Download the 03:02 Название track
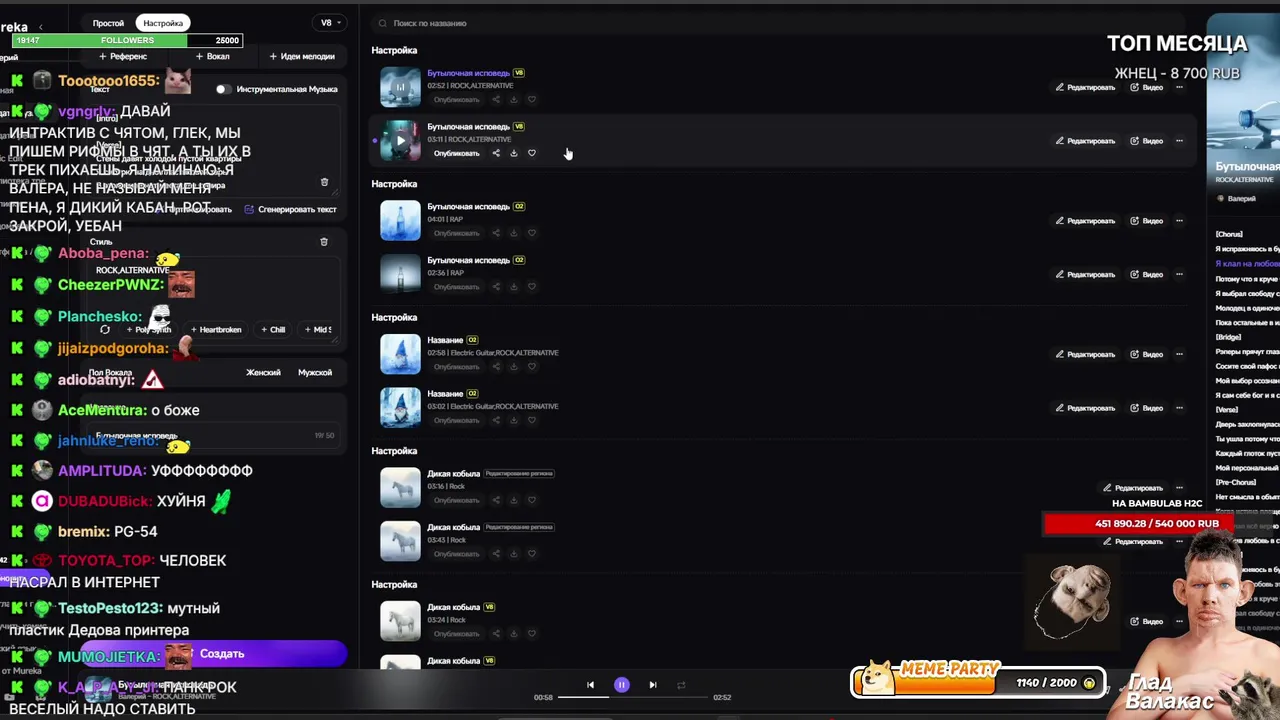Screen dimensions: 1280x720 click(x=514, y=420)
